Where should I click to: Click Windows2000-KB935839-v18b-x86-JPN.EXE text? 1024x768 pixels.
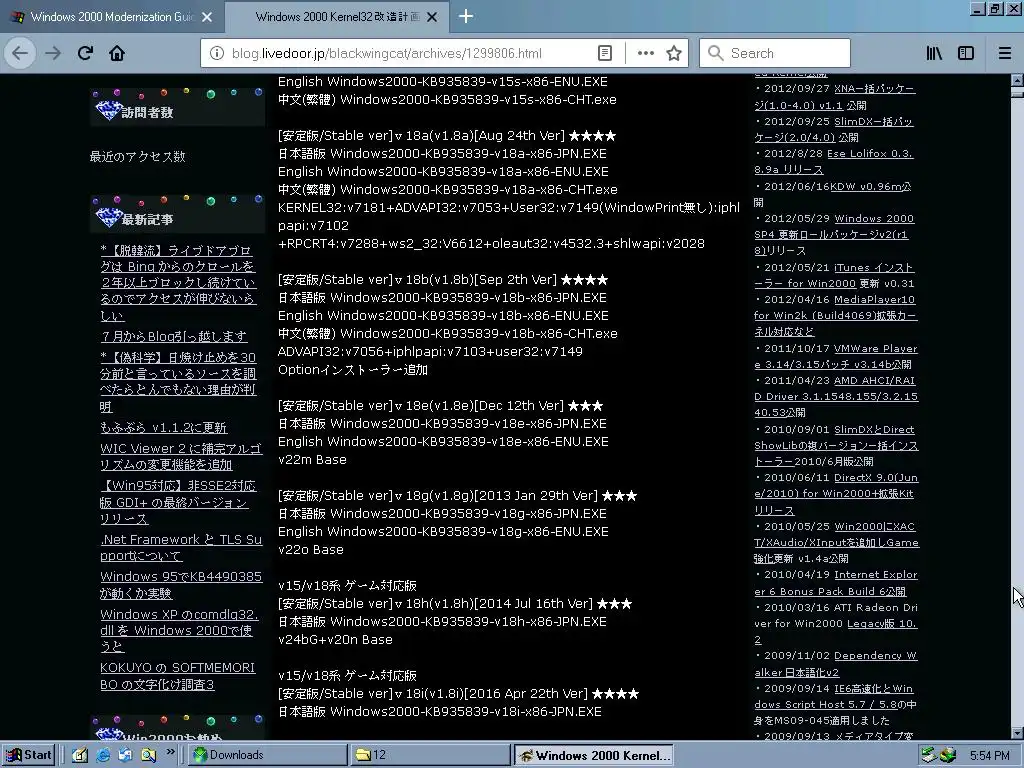click(x=468, y=297)
